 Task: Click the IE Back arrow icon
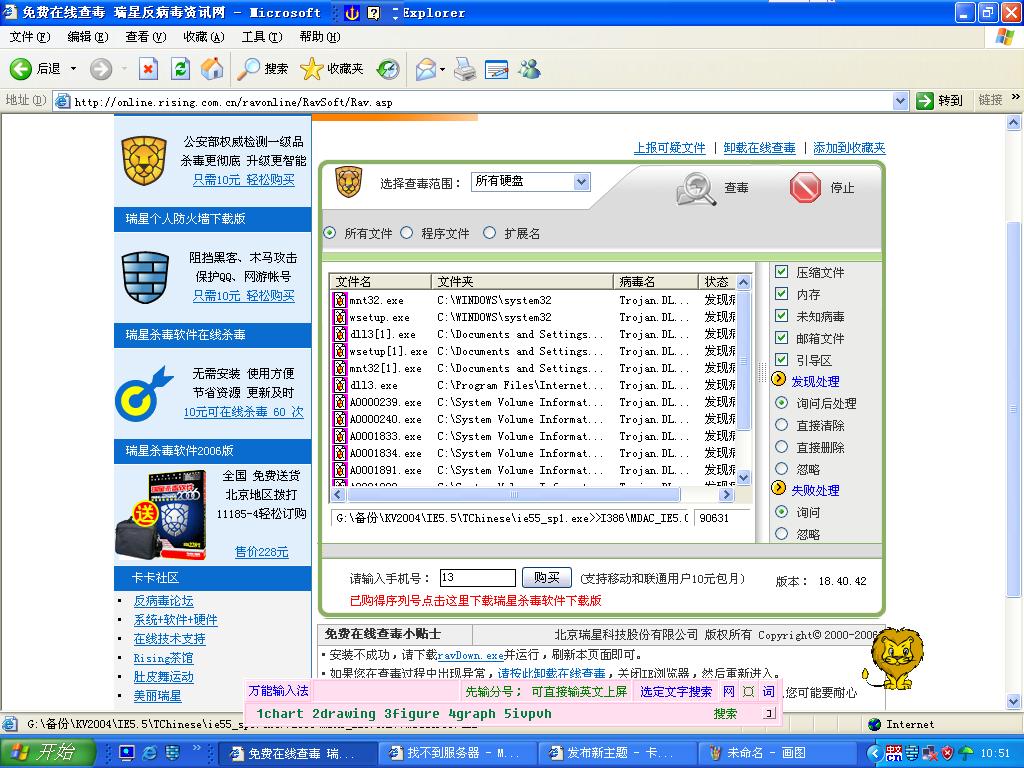[x=20, y=69]
